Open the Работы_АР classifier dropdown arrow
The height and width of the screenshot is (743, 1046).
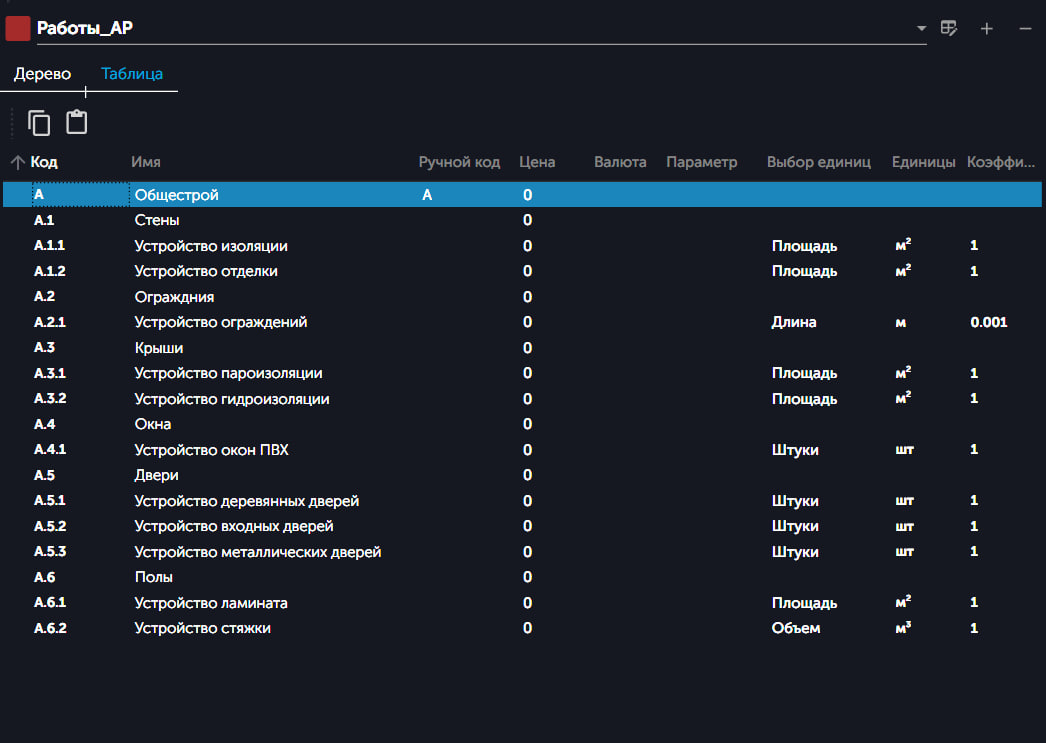921,29
